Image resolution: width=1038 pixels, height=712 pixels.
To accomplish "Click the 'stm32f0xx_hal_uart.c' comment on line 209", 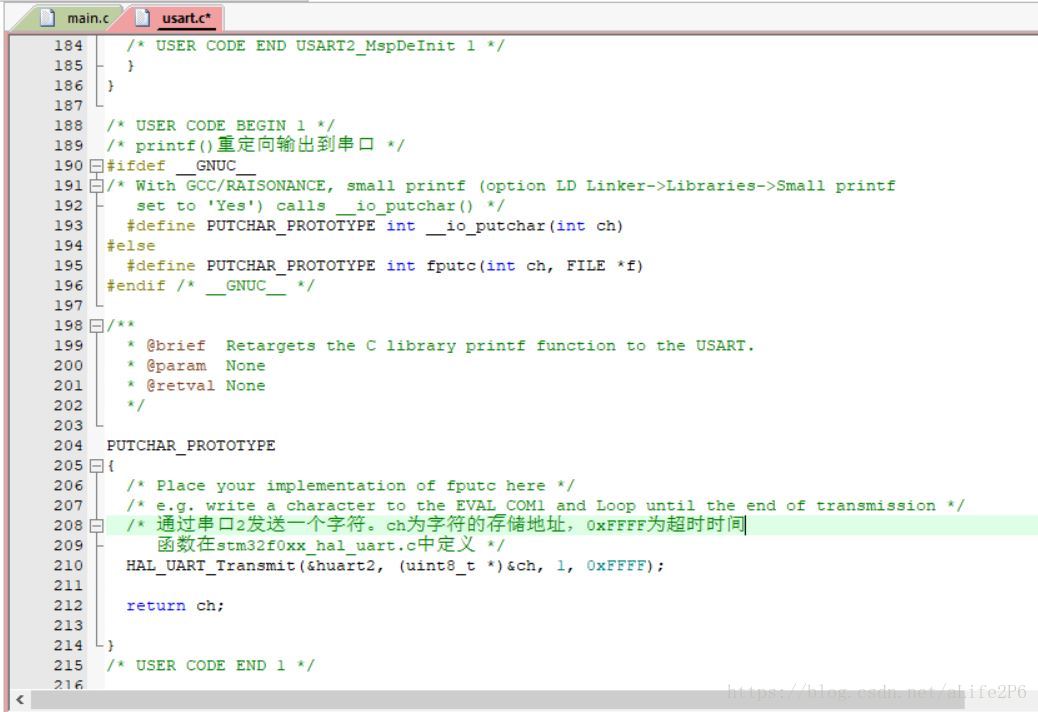I will click(x=316, y=546).
